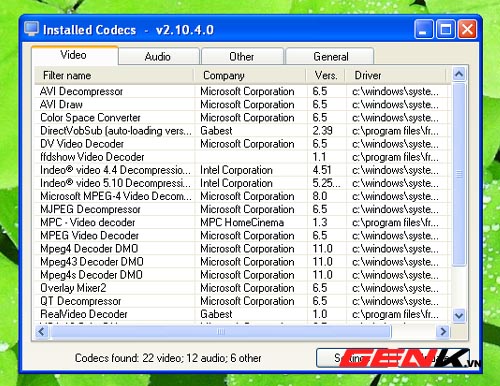The height and width of the screenshot is (386, 500).
Task: Select the Overlay Mixer2 row
Action: click(x=243, y=288)
